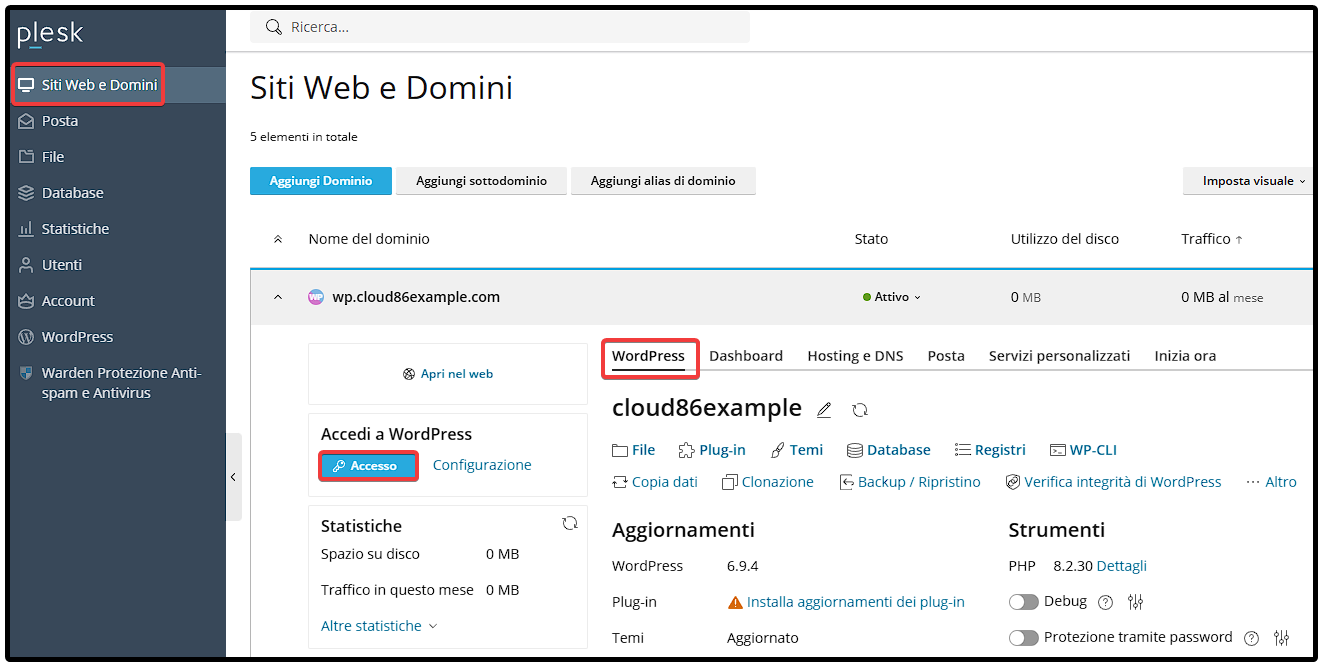Image resolution: width=1323 pixels, height=667 pixels.
Task: Toggle Protezione tramite password switch
Action: [x=1024, y=638]
